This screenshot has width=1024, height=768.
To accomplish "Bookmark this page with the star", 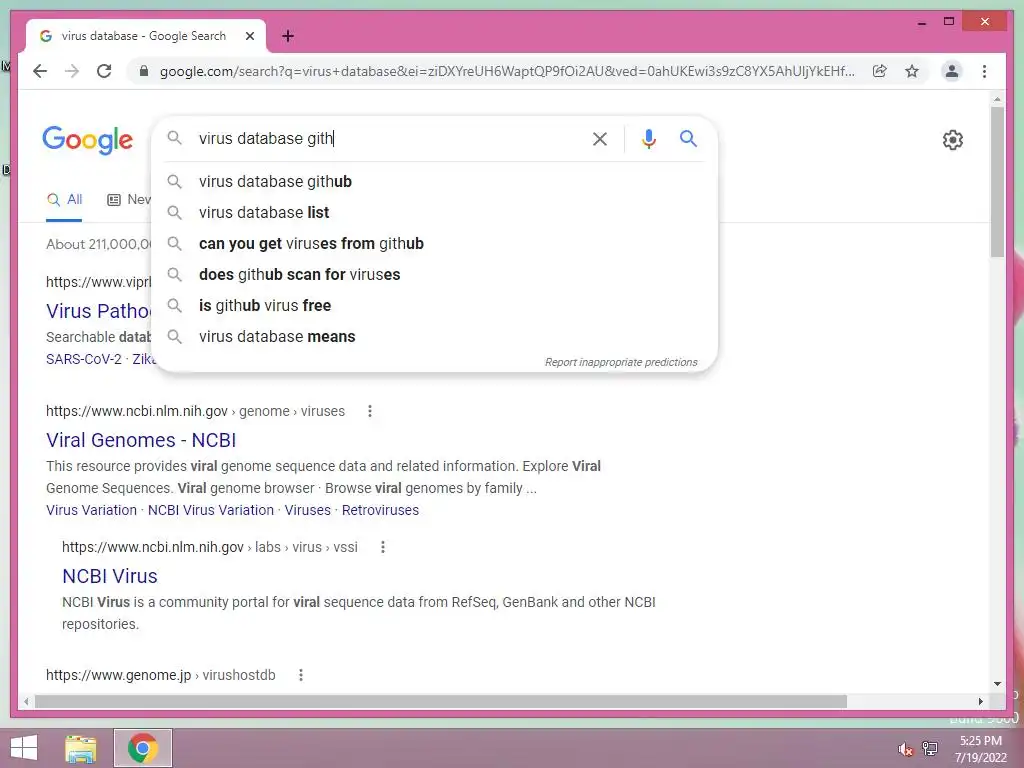I will tap(912, 71).
